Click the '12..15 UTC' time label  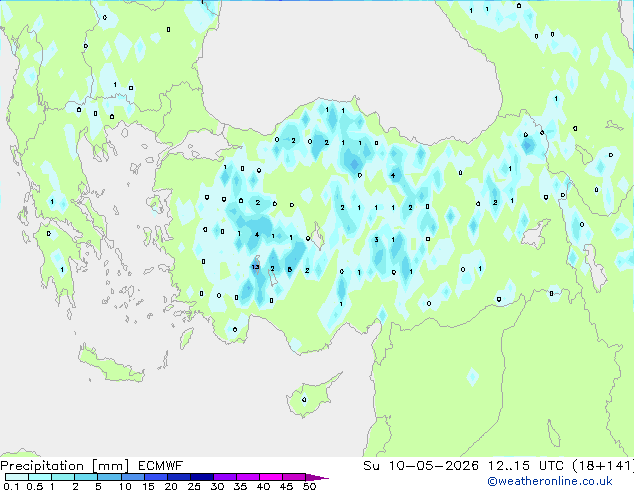click(526, 466)
